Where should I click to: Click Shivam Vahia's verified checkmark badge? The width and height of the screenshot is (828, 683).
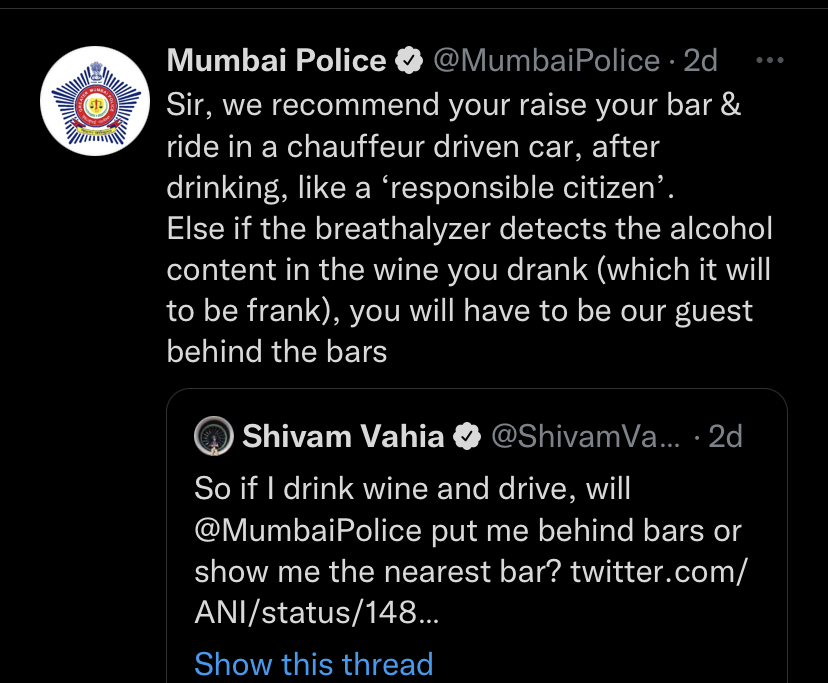pyautogui.click(x=466, y=436)
